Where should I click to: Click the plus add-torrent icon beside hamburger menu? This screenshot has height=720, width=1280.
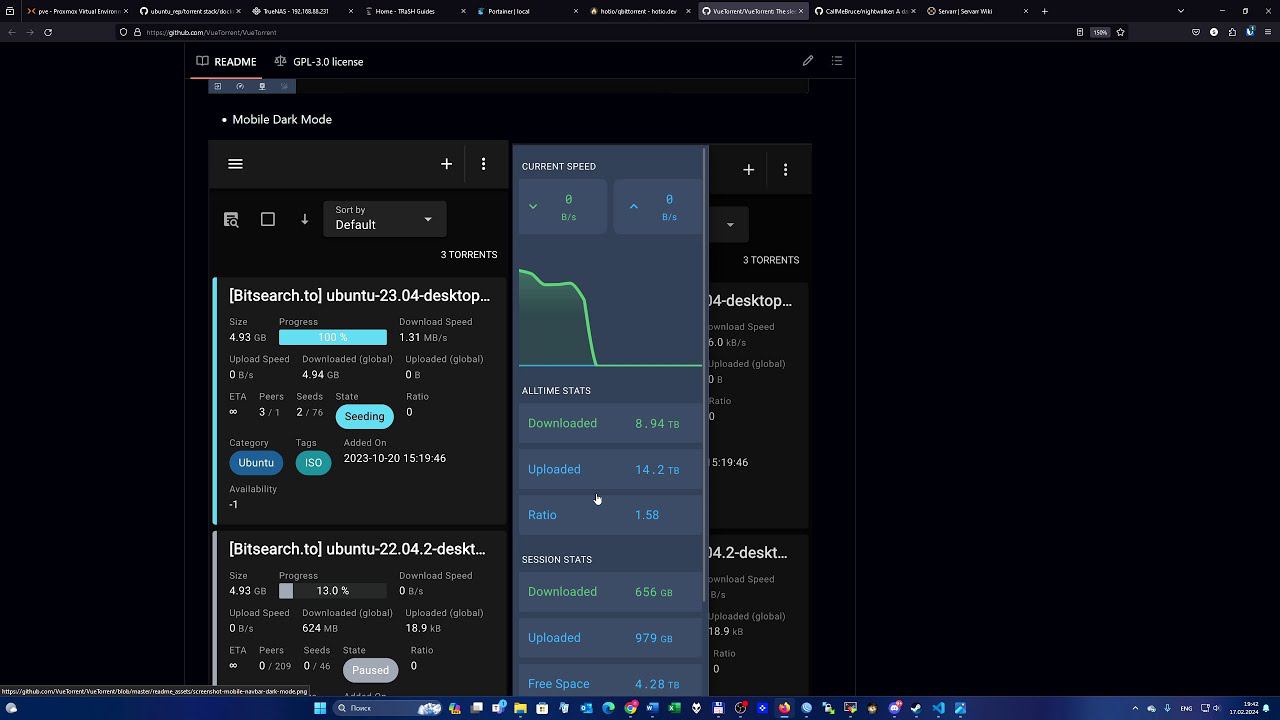tap(447, 164)
